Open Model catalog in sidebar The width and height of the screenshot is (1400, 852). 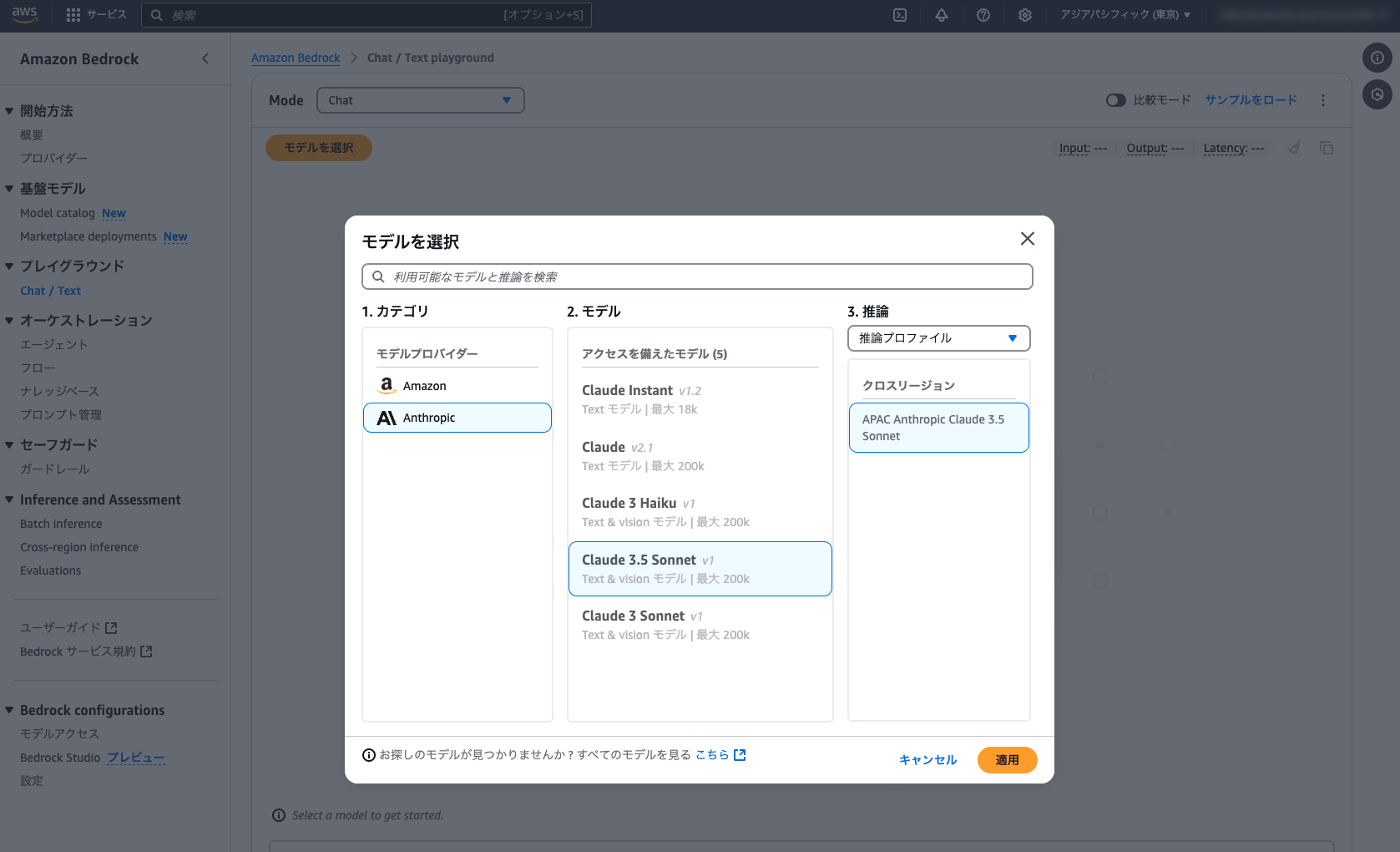58,213
